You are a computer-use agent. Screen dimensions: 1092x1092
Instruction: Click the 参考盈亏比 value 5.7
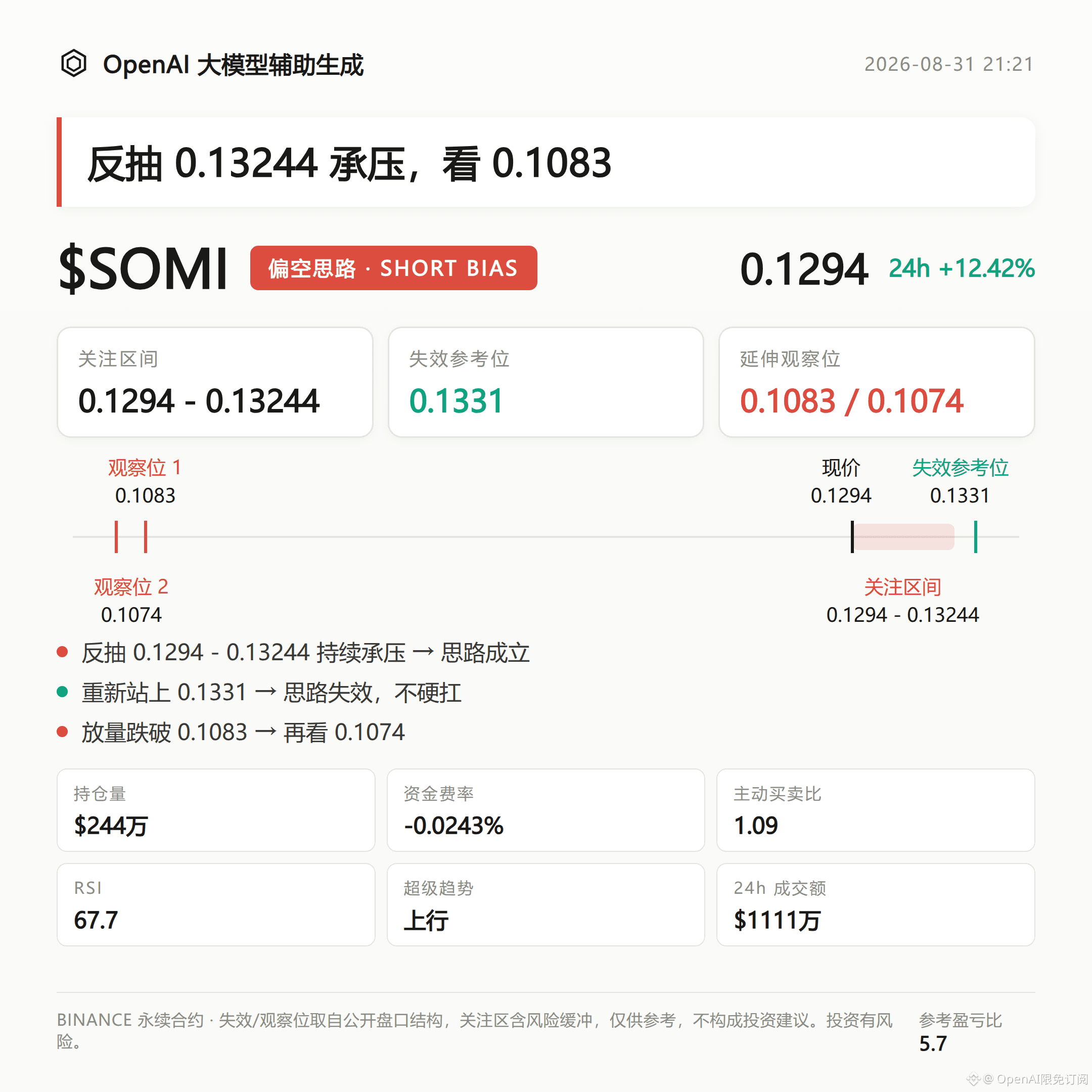[x=933, y=1044]
